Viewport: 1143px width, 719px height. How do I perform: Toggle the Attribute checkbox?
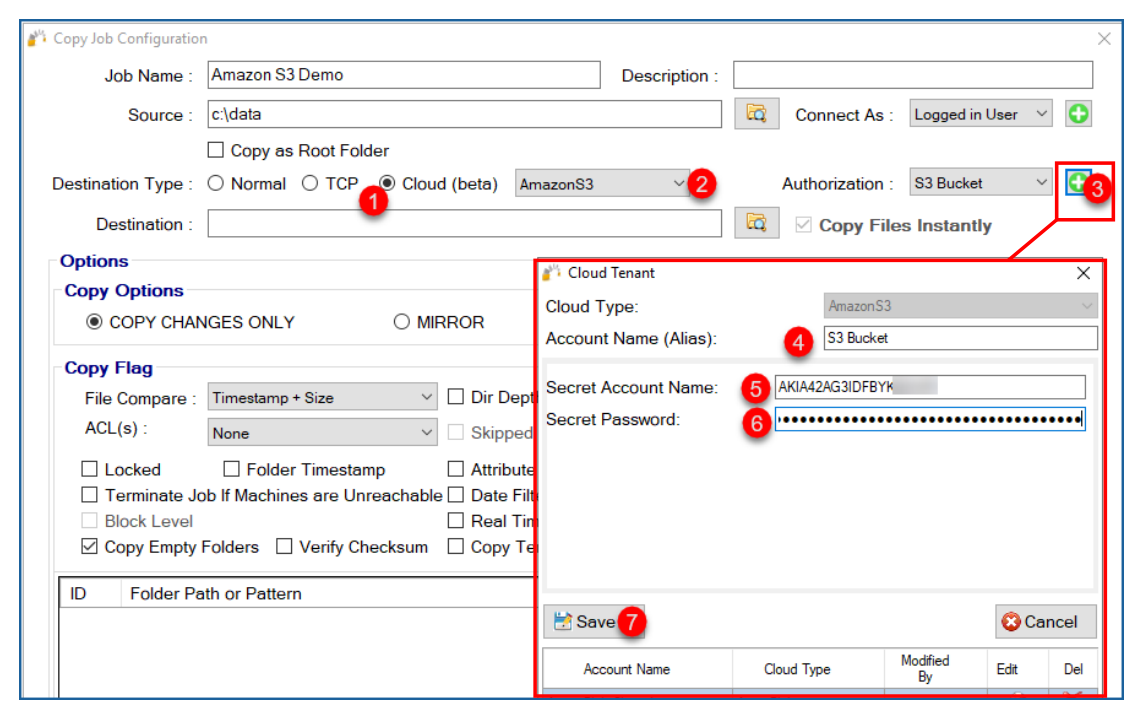tap(456, 469)
